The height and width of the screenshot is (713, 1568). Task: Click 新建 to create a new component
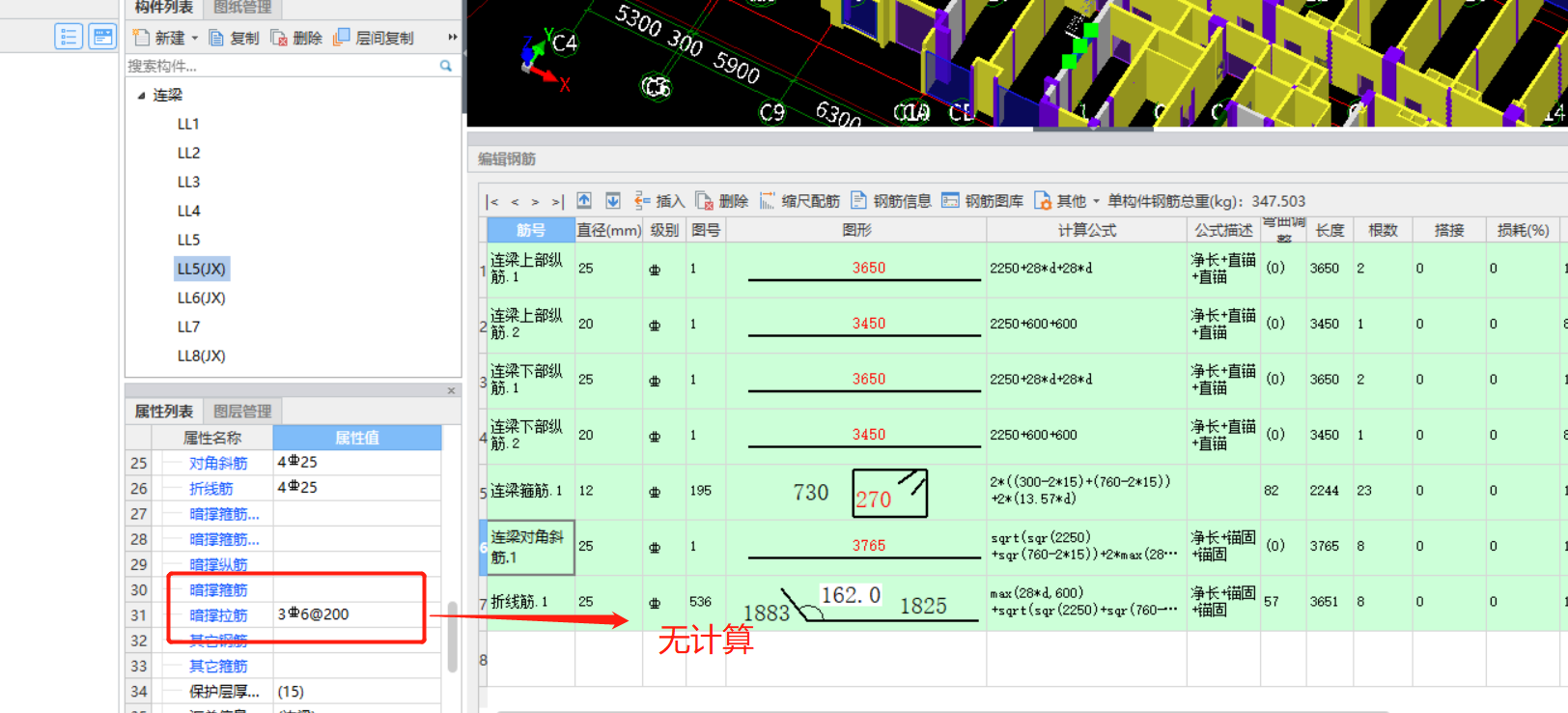[159, 38]
